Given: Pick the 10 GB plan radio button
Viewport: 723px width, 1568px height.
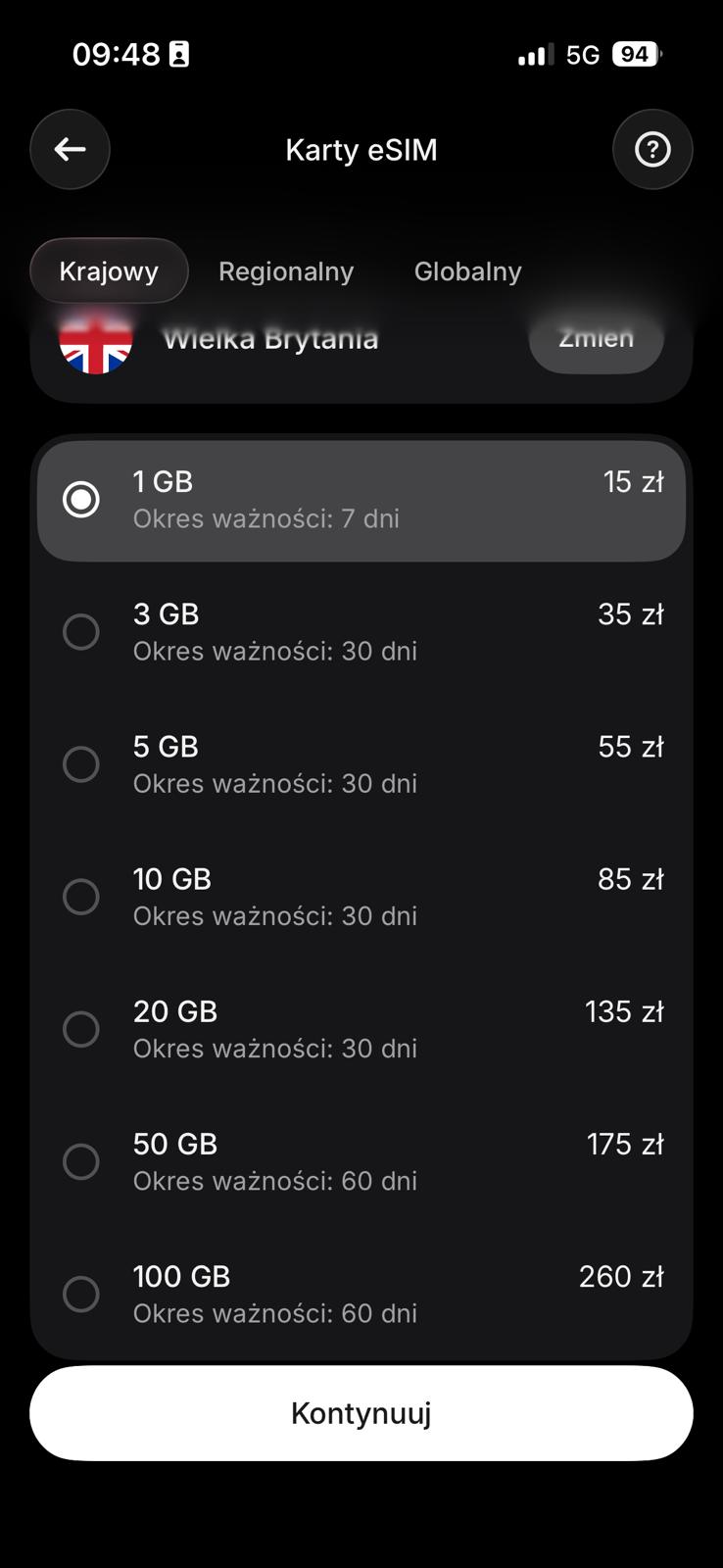Looking at the screenshot, I should pos(81,897).
